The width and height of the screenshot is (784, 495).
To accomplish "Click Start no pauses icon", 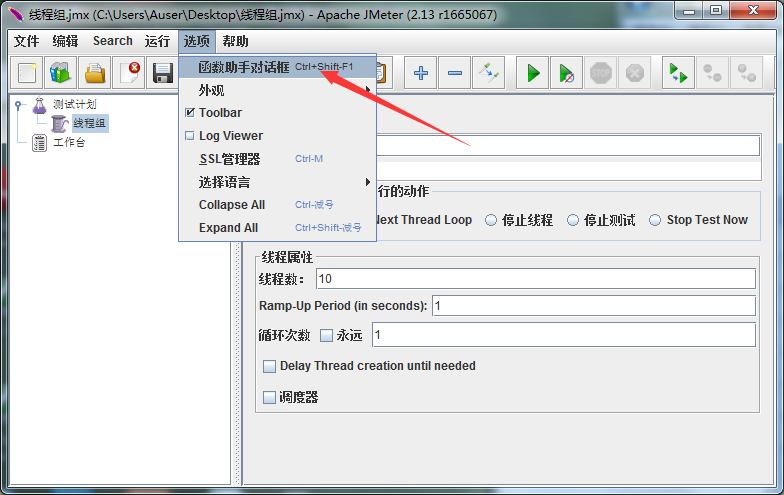I will (566, 73).
